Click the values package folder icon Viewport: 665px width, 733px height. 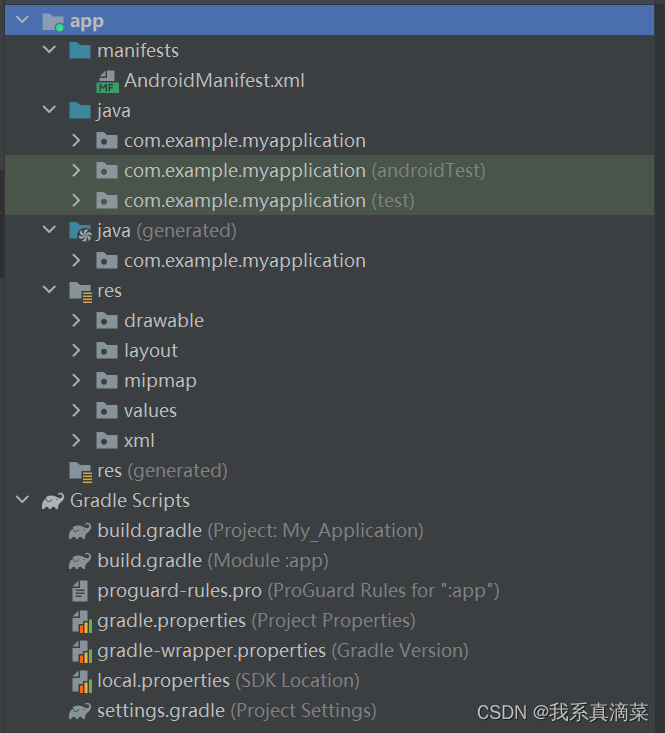tap(107, 411)
